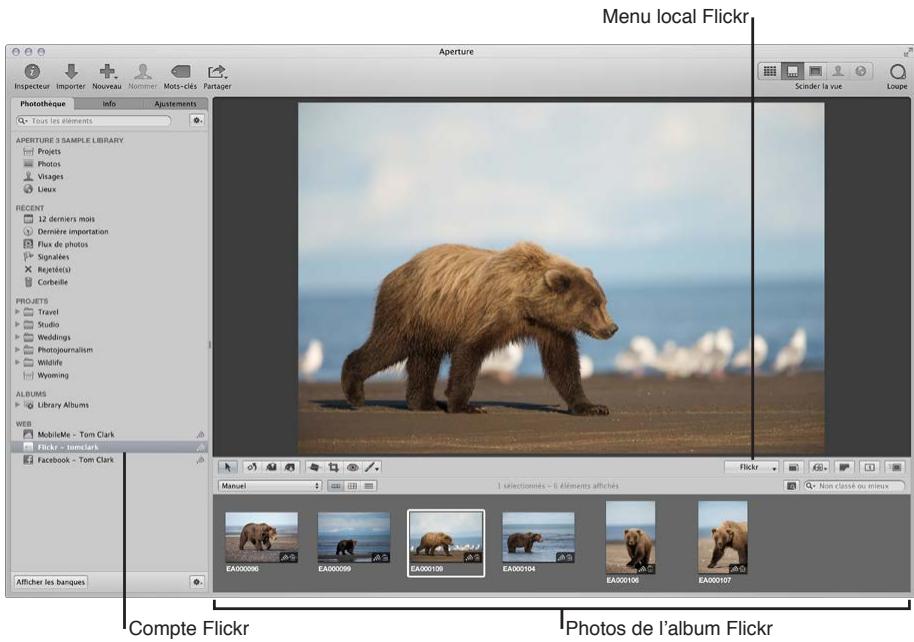Select Flickr - tomclark account
Screen dimensions: 914x642
coord(110,447)
